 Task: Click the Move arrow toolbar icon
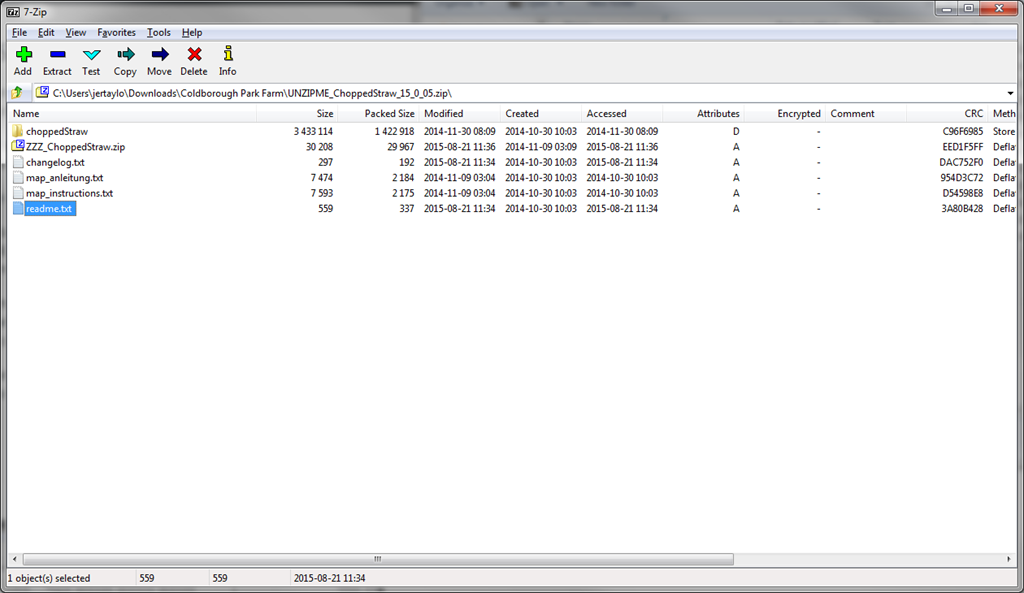tap(159, 54)
